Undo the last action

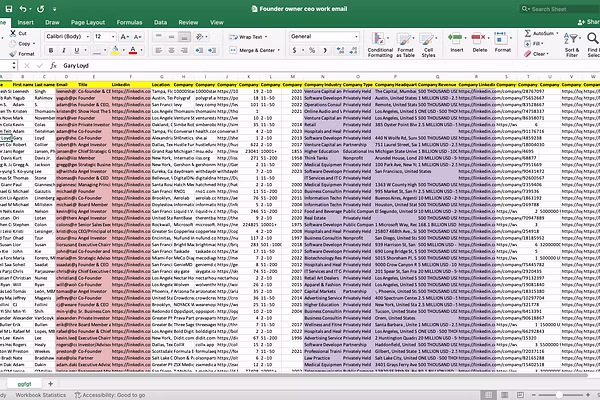[x=23, y=8]
